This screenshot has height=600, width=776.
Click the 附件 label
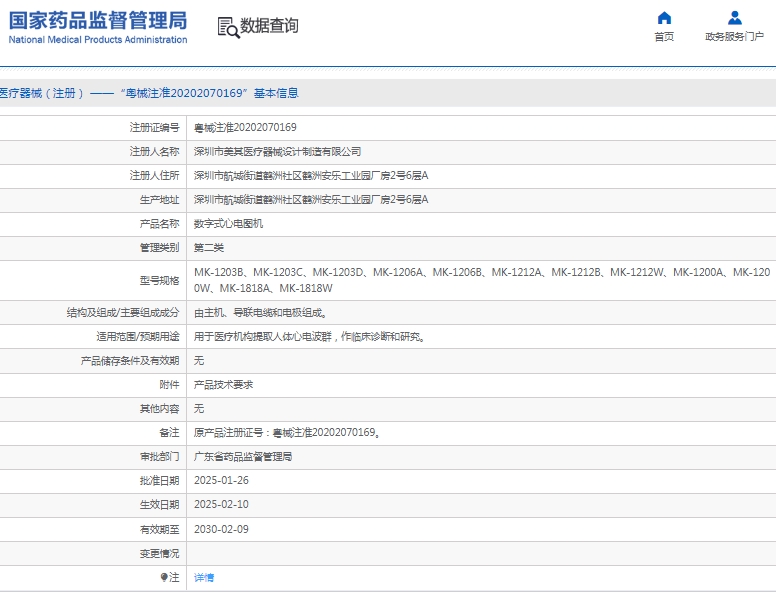pyautogui.click(x=169, y=385)
